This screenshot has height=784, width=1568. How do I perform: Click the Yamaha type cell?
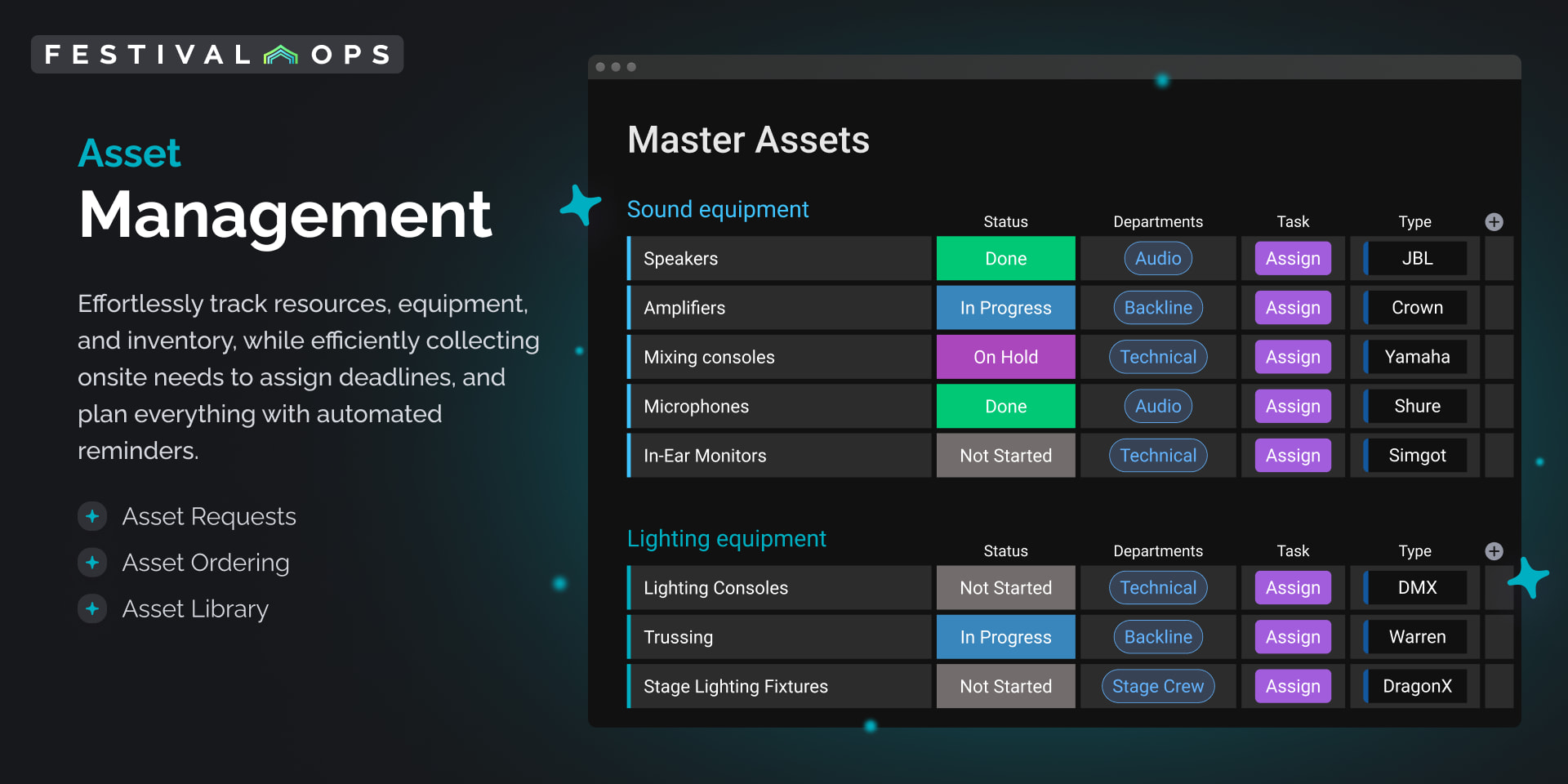pyautogui.click(x=1416, y=357)
